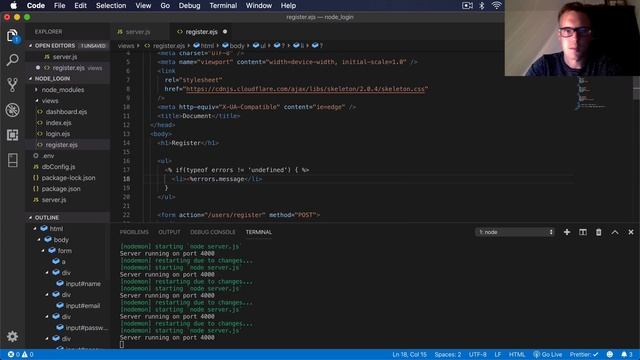The image size is (640, 360).
Task: Switch to PROBLEMS panel tab
Action: pos(134,232)
